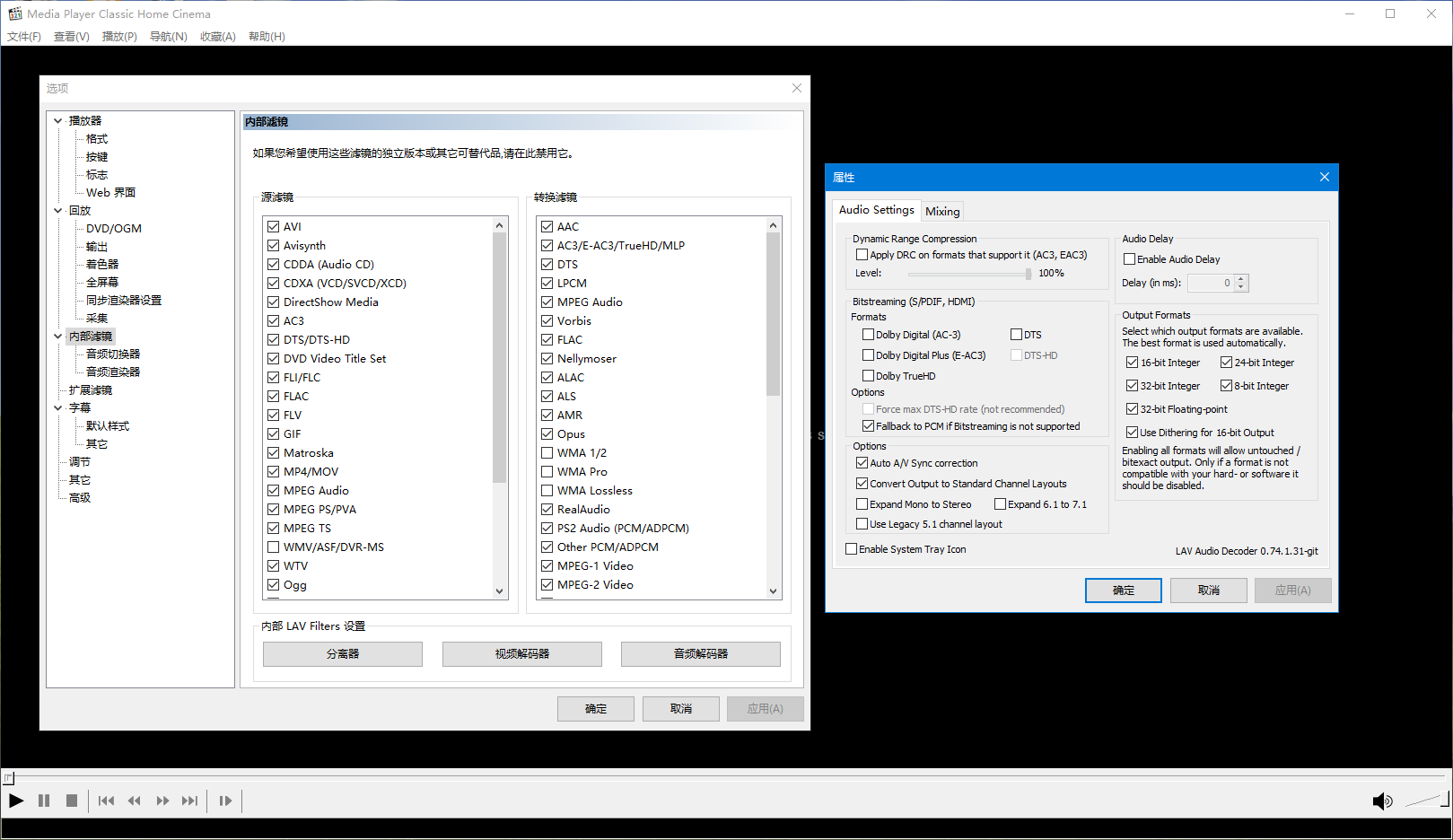
Task: Check Dolby Digital (AC-3) bitstreaming format
Action: (868, 335)
